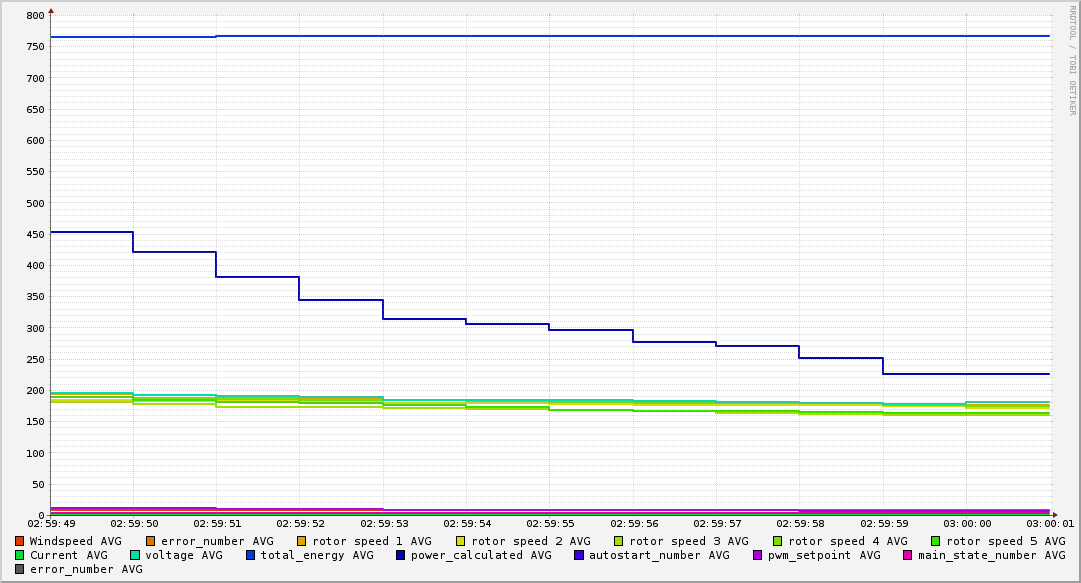Click the rotor speed 3 AVG label
The height and width of the screenshot is (583, 1081).
click(688, 541)
